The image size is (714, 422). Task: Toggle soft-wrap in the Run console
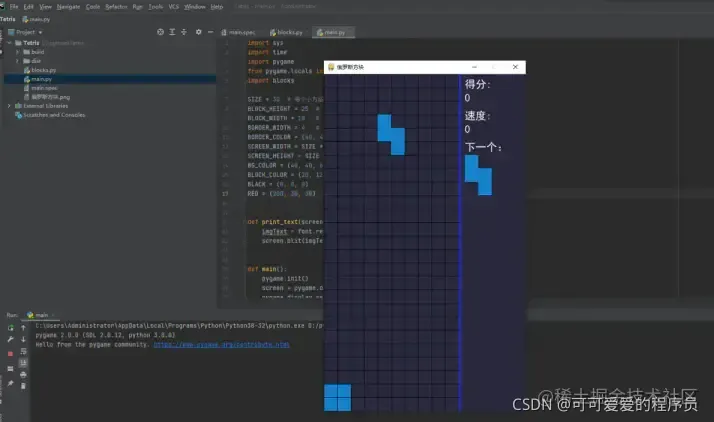pyautogui.click(x=23, y=351)
